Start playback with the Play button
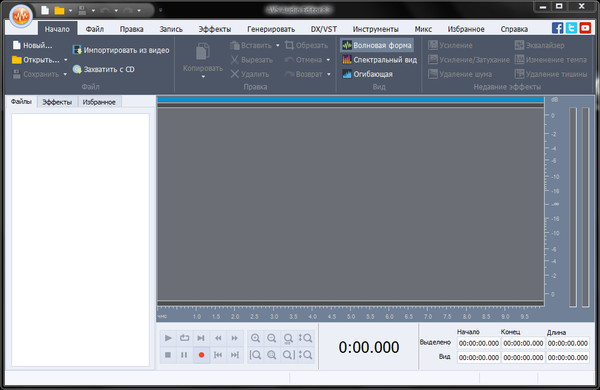This screenshot has height=390, width=600. pos(168,338)
